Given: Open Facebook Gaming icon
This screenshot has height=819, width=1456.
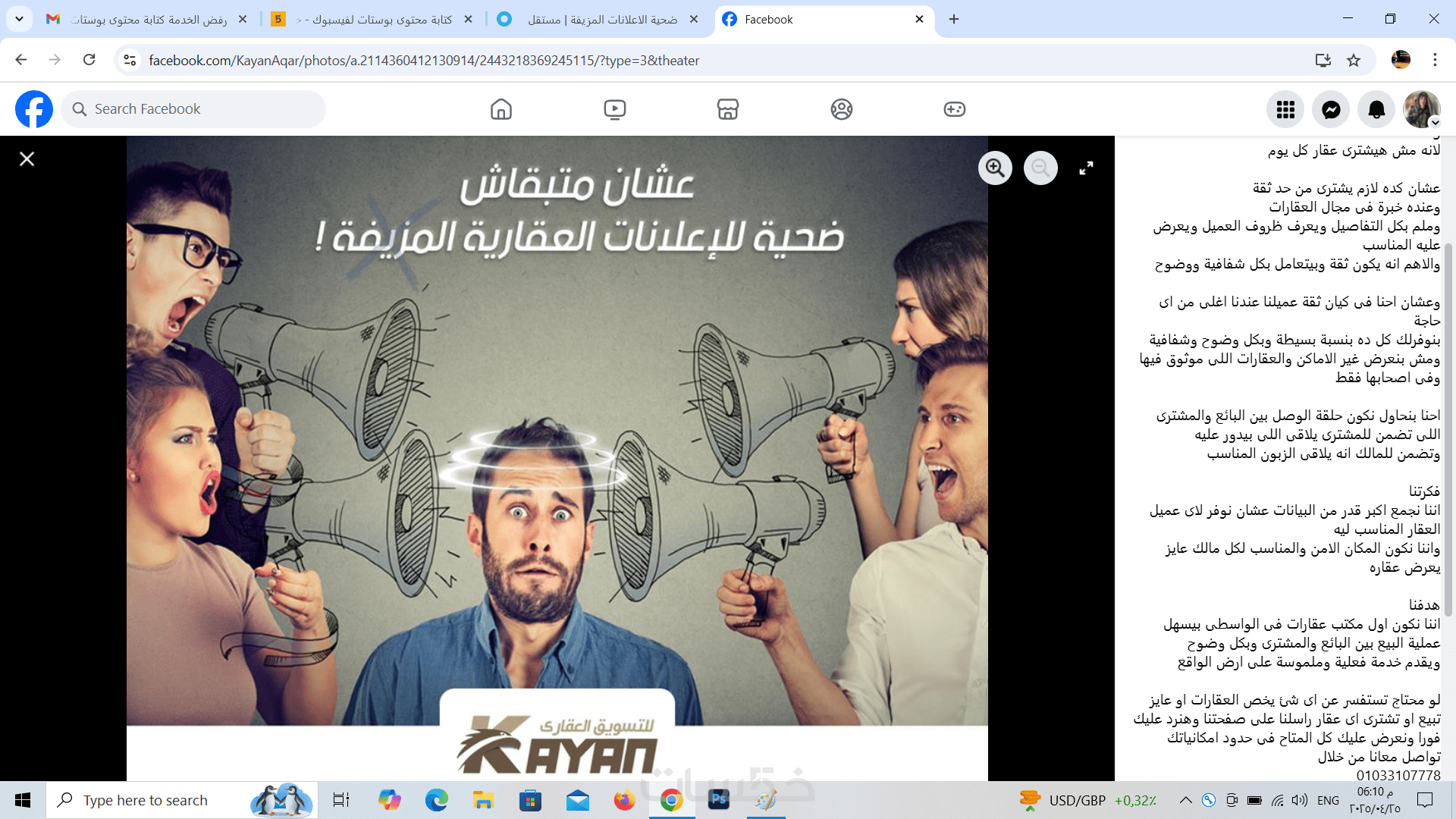Looking at the screenshot, I should 954,109.
